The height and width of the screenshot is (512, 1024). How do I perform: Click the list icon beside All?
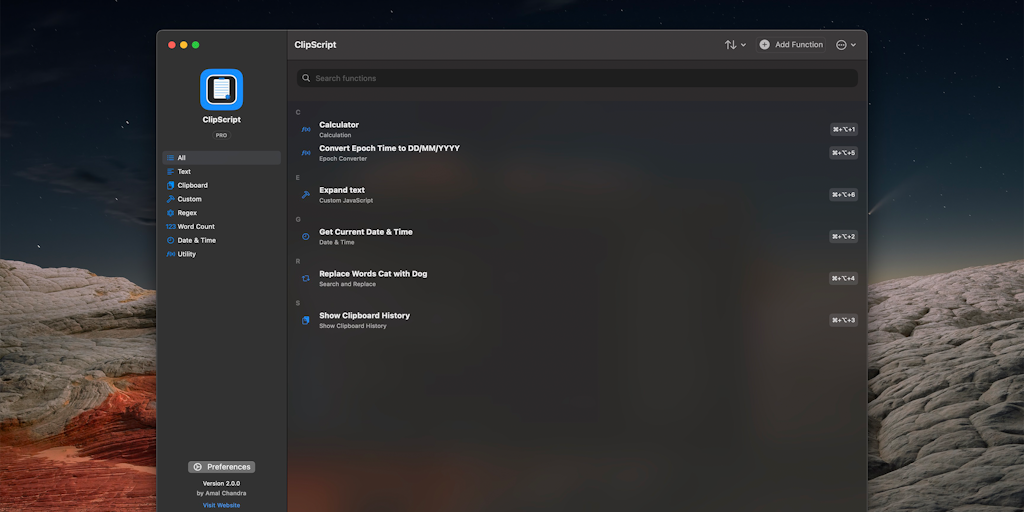coord(170,158)
